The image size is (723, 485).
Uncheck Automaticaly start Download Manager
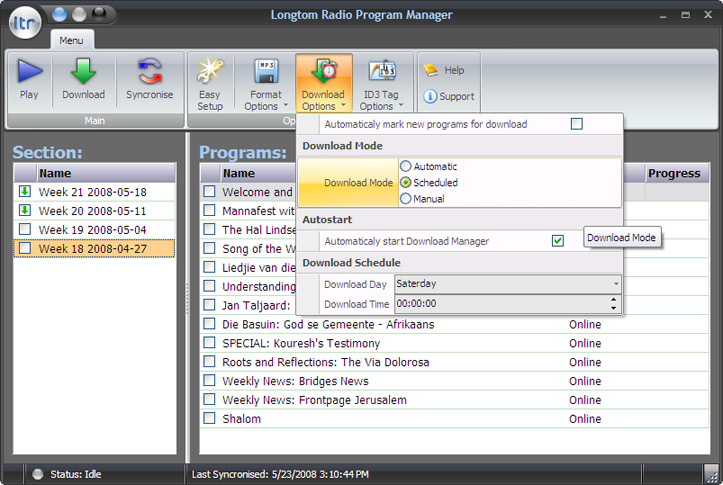pyautogui.click(x=557, y=241)
